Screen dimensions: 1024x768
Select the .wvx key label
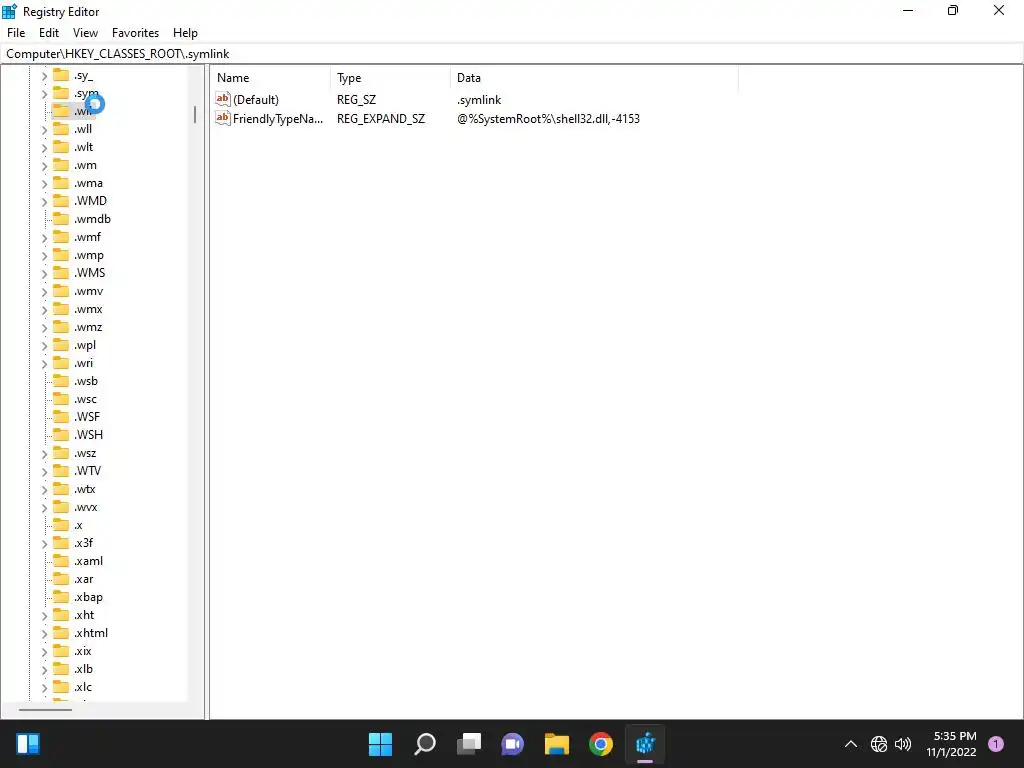(86, 507)
